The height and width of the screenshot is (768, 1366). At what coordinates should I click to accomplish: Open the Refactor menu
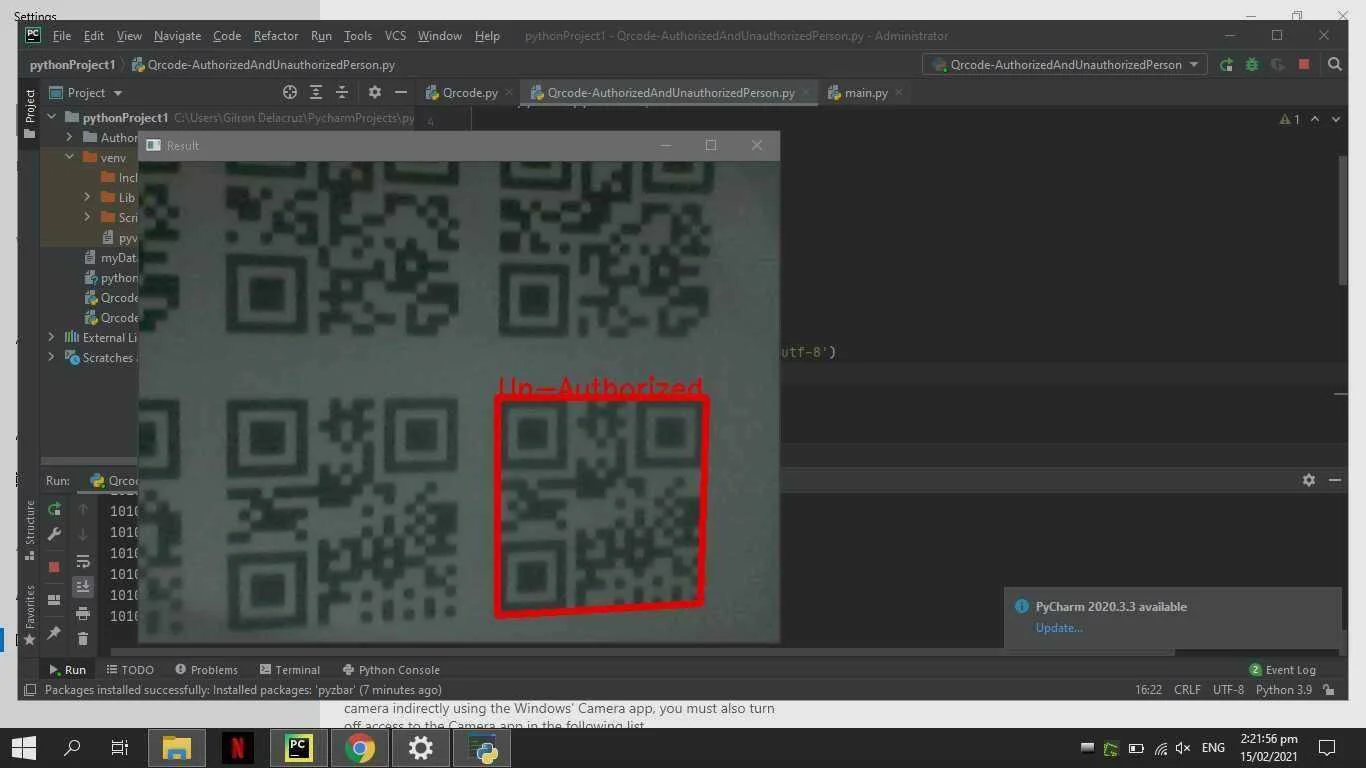(x=276, y=35)
